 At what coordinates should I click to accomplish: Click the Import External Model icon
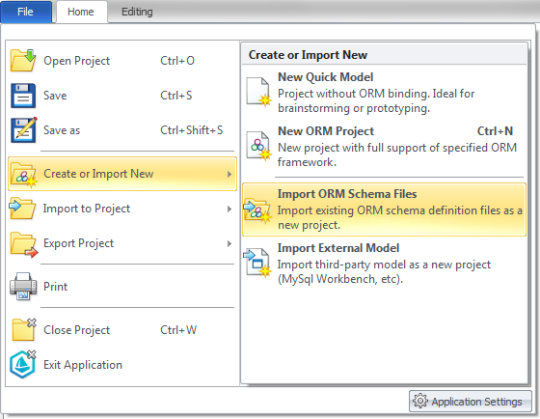point(257,263)
